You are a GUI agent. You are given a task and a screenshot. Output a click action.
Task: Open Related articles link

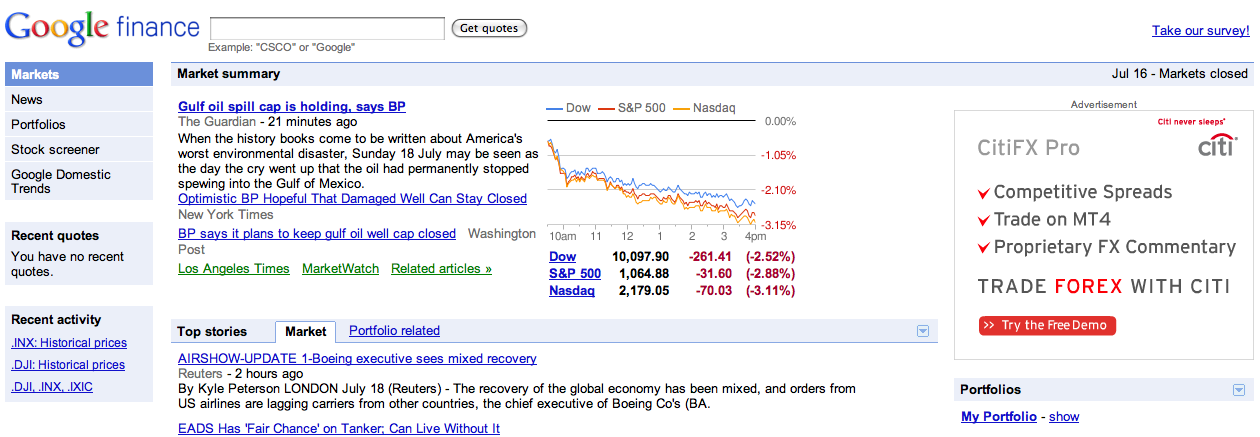441,269
